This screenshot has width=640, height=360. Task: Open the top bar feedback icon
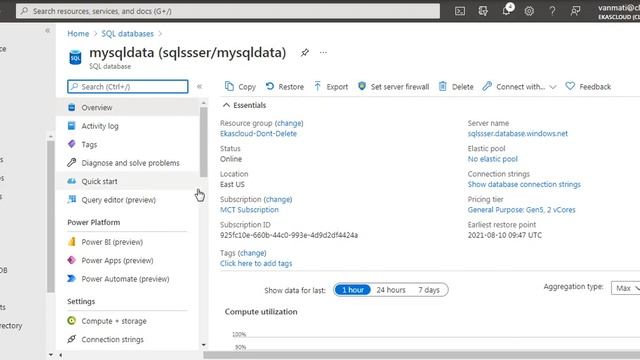coord(576,11)
